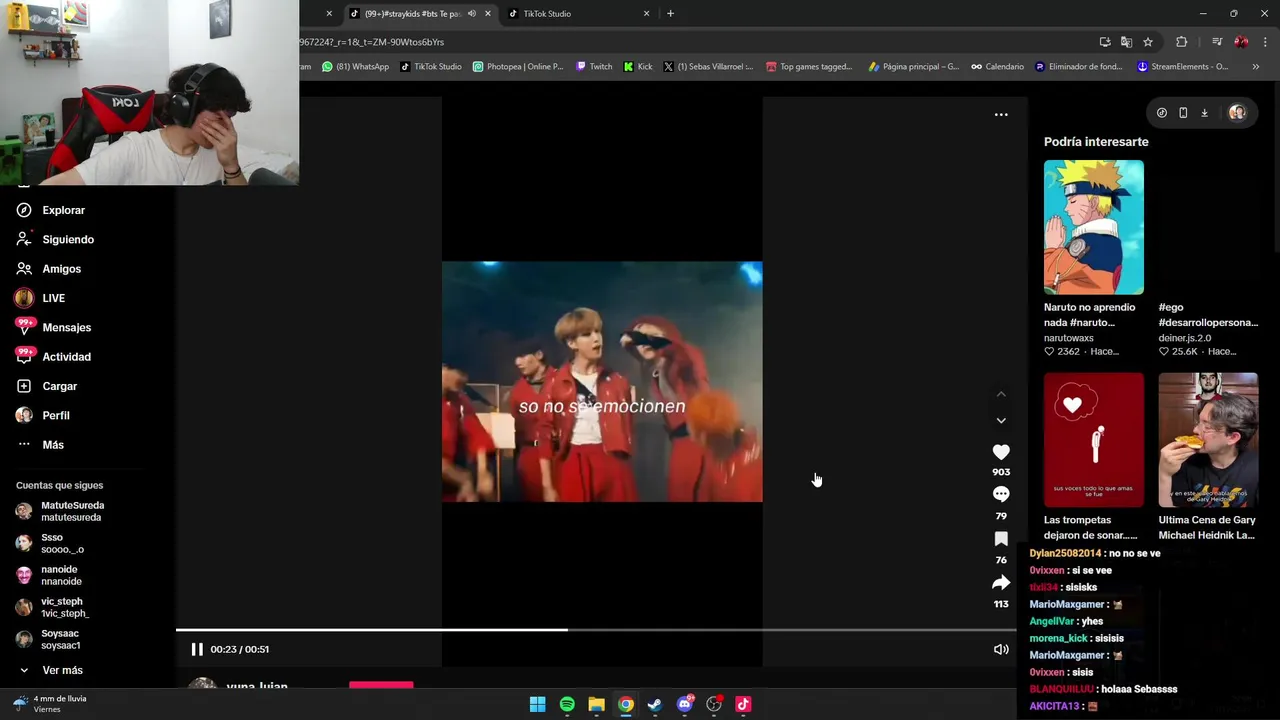Open narutowaxs author link
Screen dimensions: 1280x720
1068,338
